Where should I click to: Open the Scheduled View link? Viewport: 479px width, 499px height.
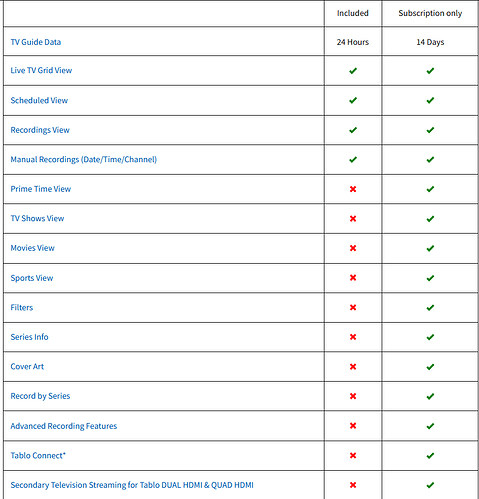[39, 100]
